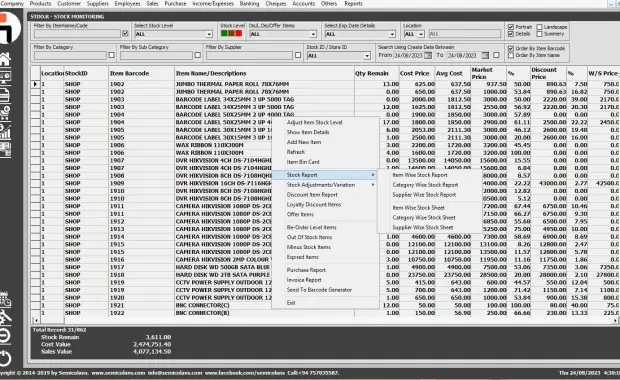Click the current row pointer arrow in grid
This screenshot has height=380, width=620.
[x=35, y=84]
